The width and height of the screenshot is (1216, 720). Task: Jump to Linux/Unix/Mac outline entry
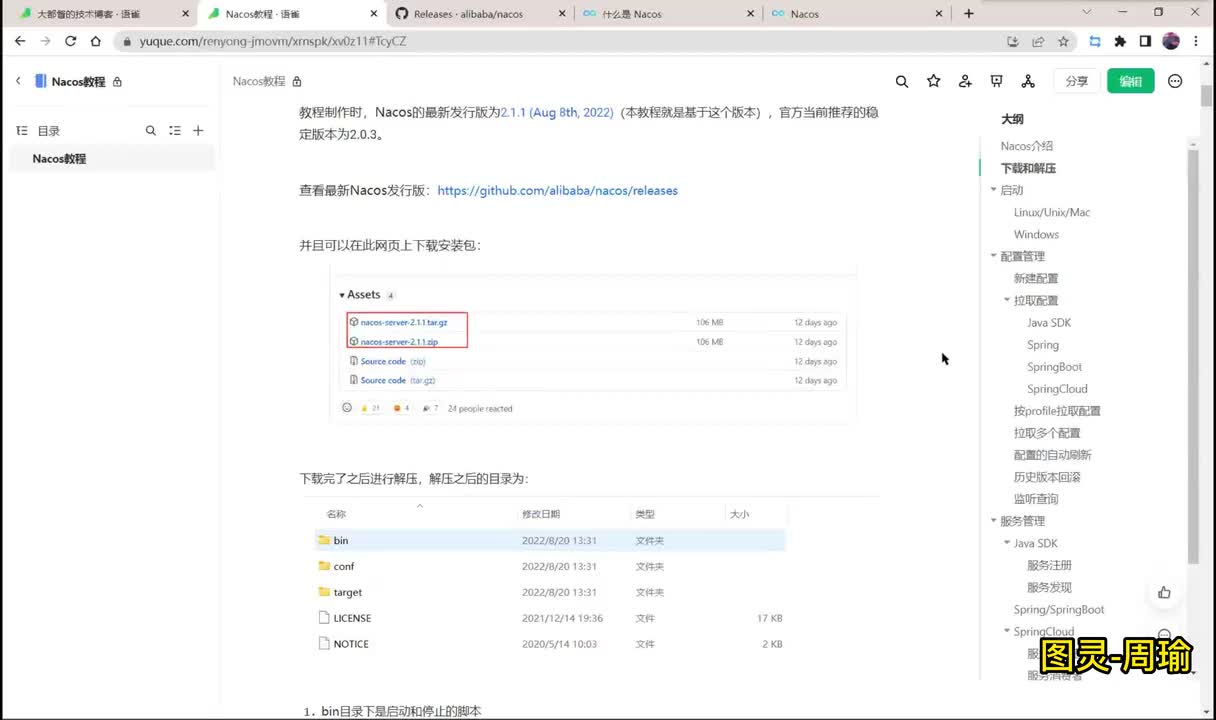(1052, 212)
